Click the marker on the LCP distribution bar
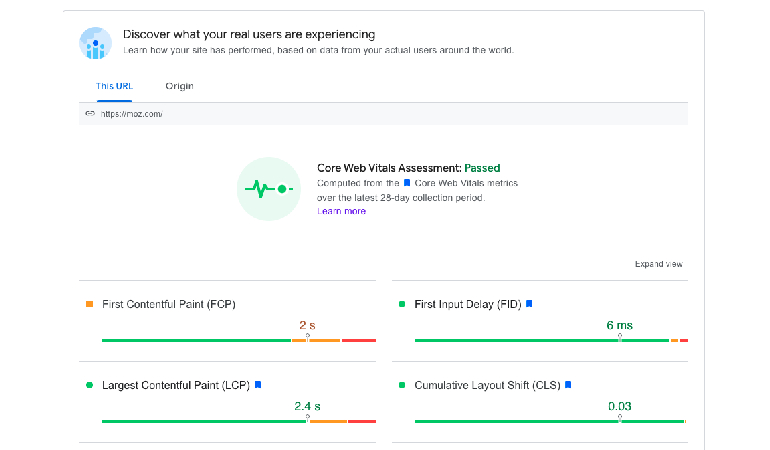770x450 pixels. (x=307, y=419)
